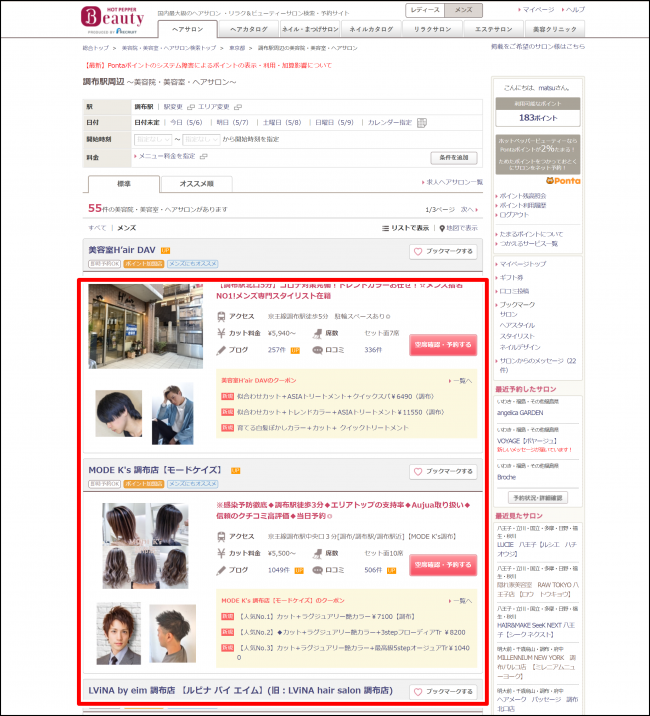Open 美容室H'air DAV salon title
The height and width of the screenshot is (716, 650).
[x=122, y=250]
